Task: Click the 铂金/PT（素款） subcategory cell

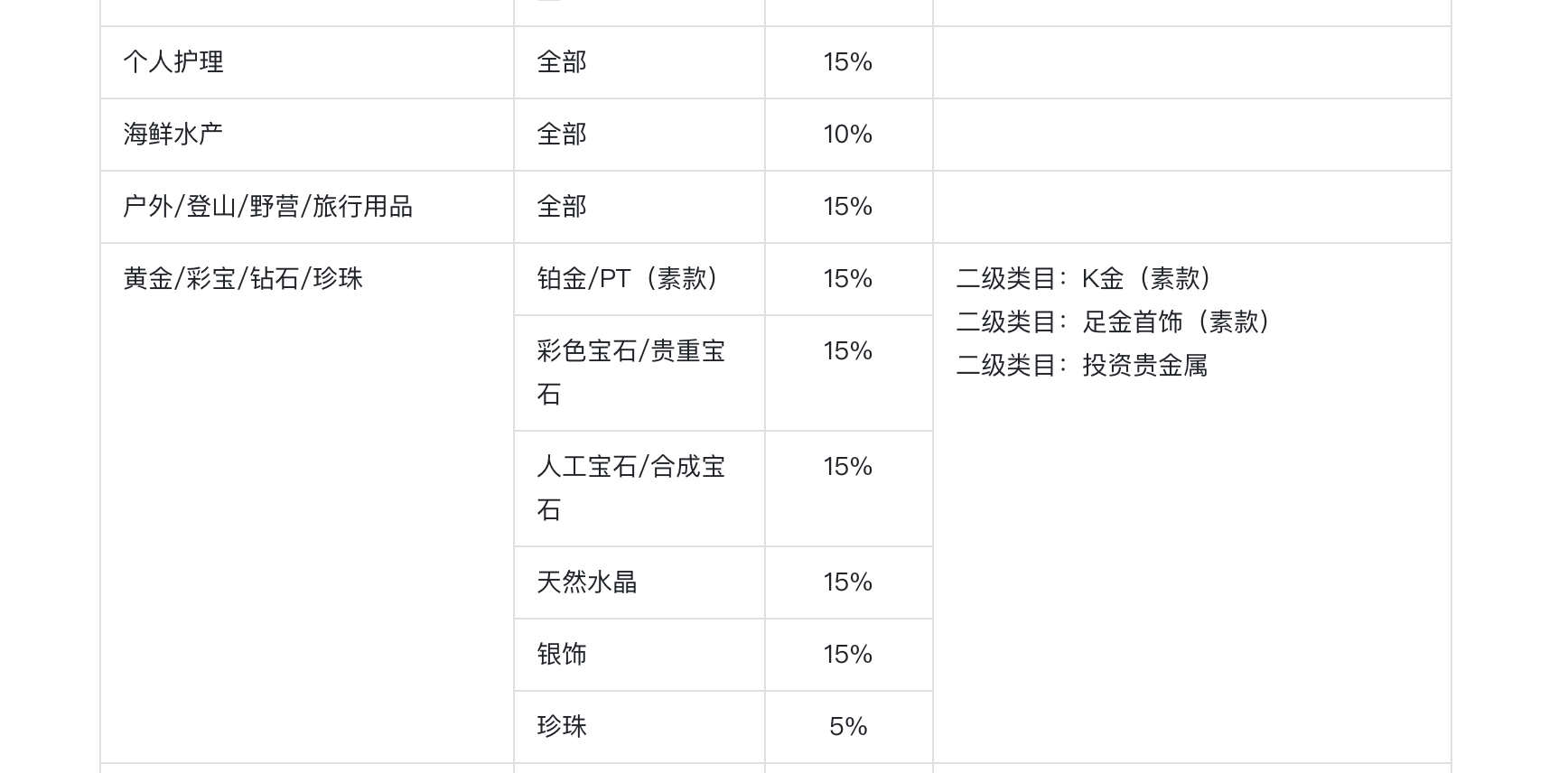Action: pos(639,279)
